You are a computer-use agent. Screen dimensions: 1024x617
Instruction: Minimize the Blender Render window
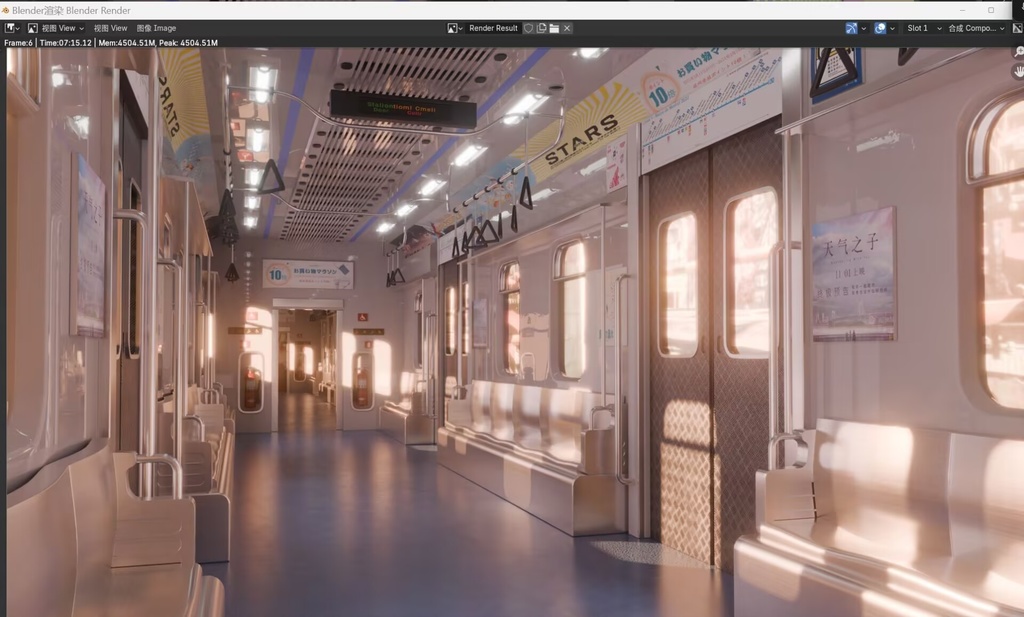coord(963,10)
